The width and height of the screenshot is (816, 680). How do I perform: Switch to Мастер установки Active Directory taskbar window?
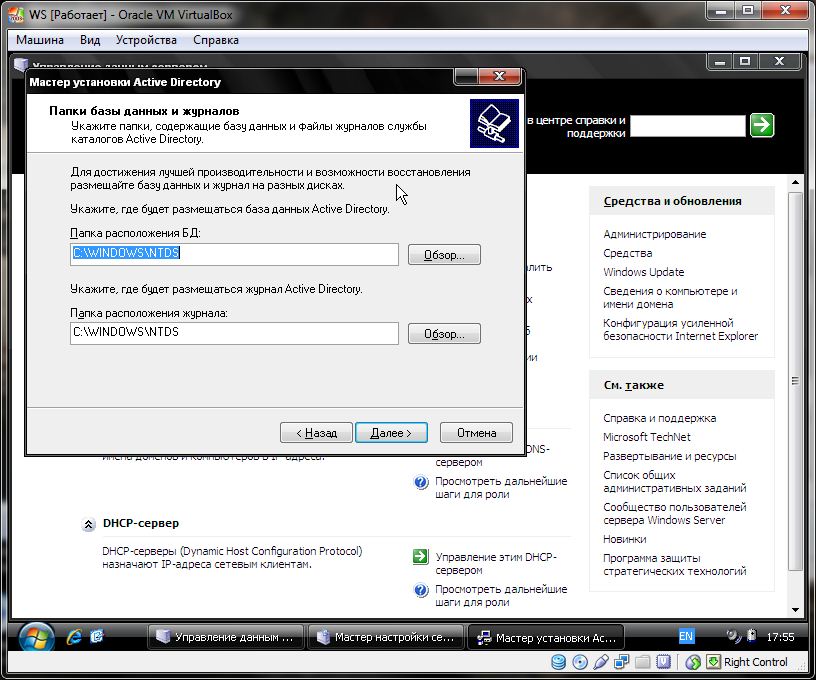(546, 637)
